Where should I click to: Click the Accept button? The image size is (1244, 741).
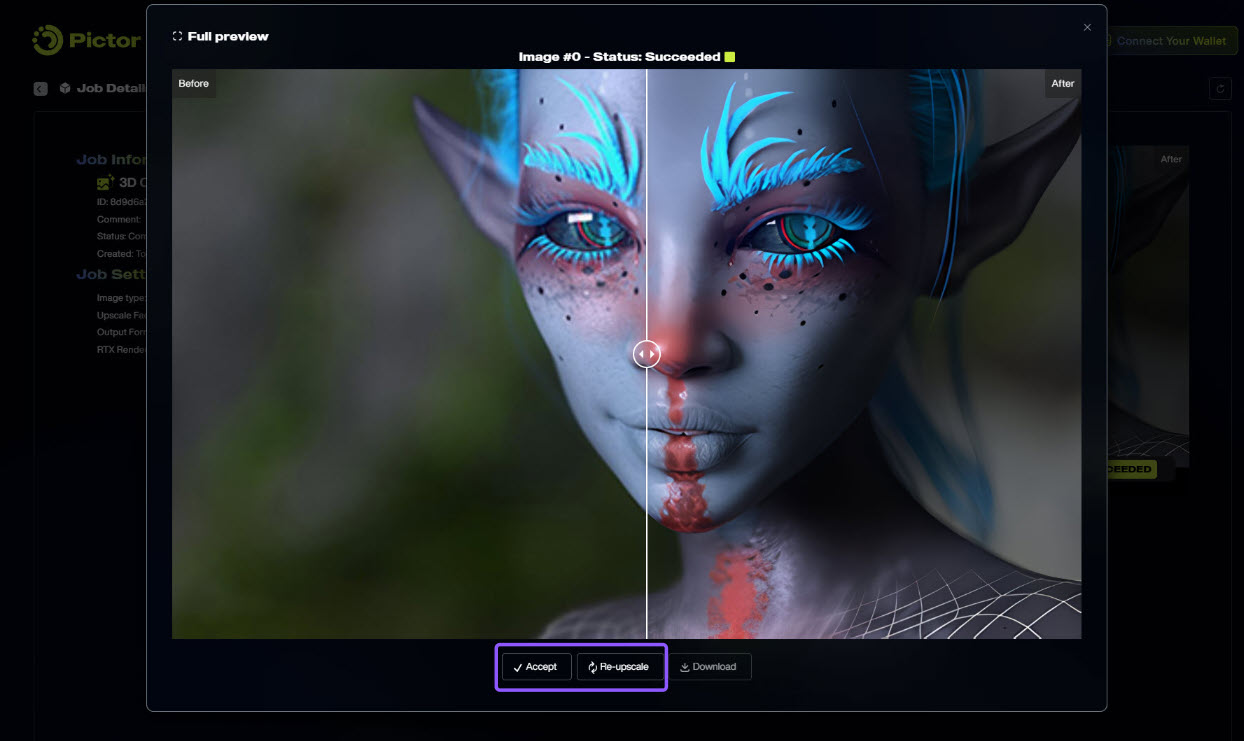(536, 667)
